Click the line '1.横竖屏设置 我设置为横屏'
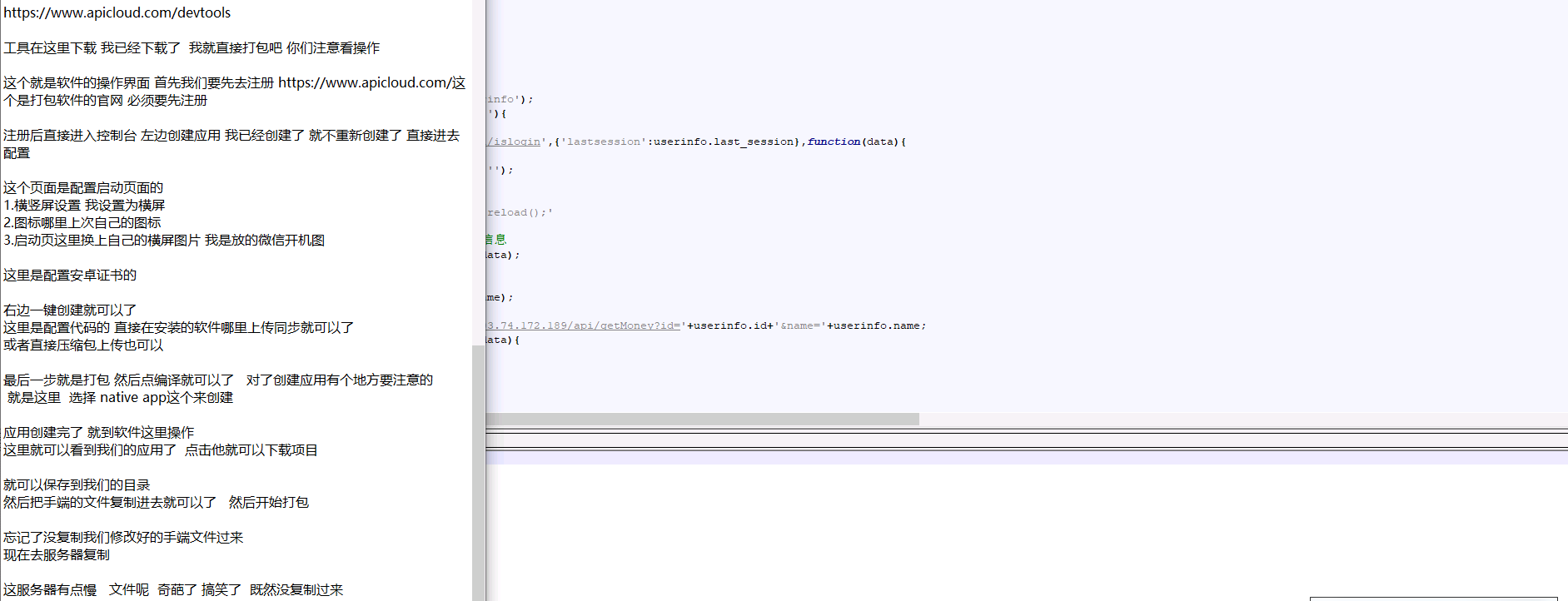 [84, 205]
